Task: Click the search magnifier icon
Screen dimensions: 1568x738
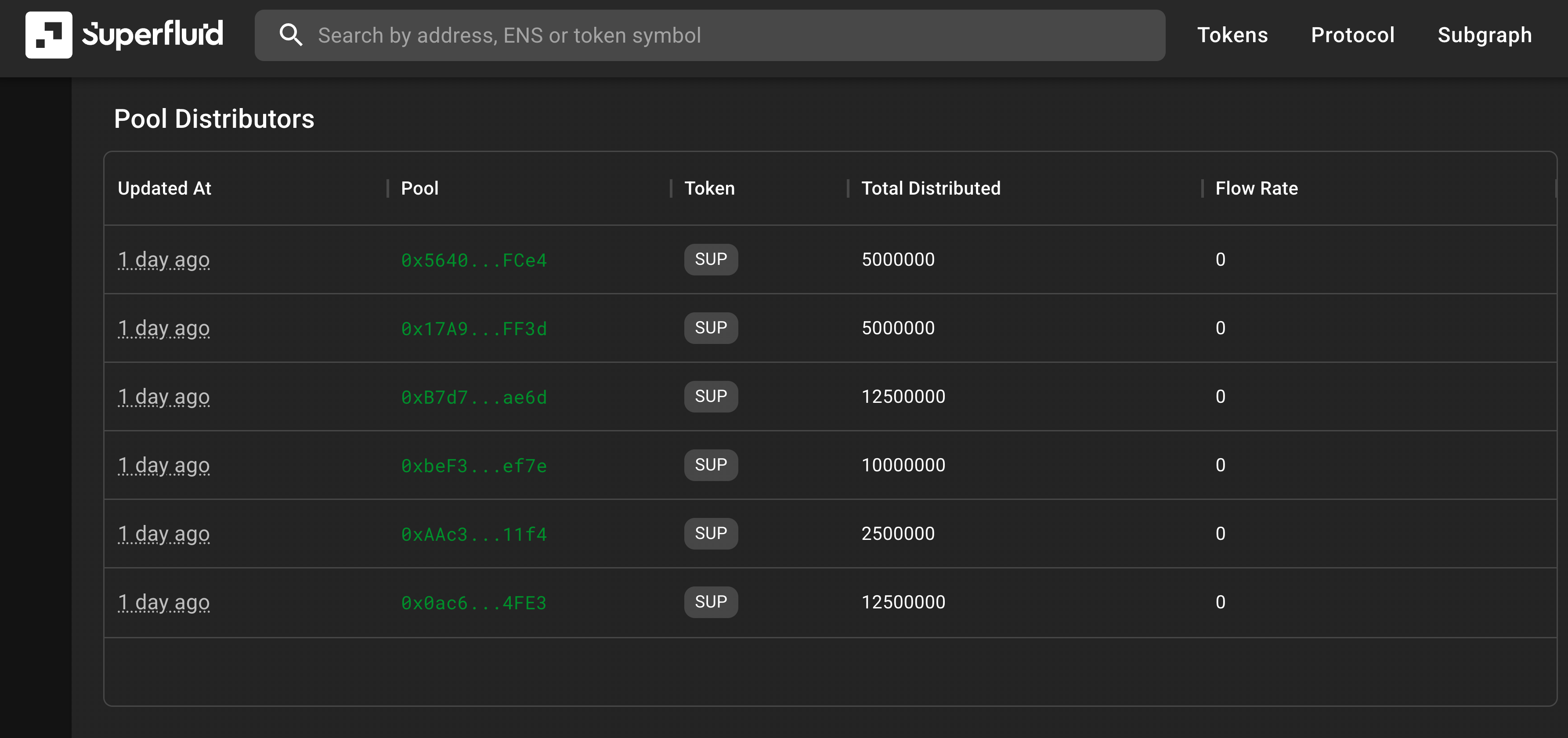Action: (x=290, y=35)
